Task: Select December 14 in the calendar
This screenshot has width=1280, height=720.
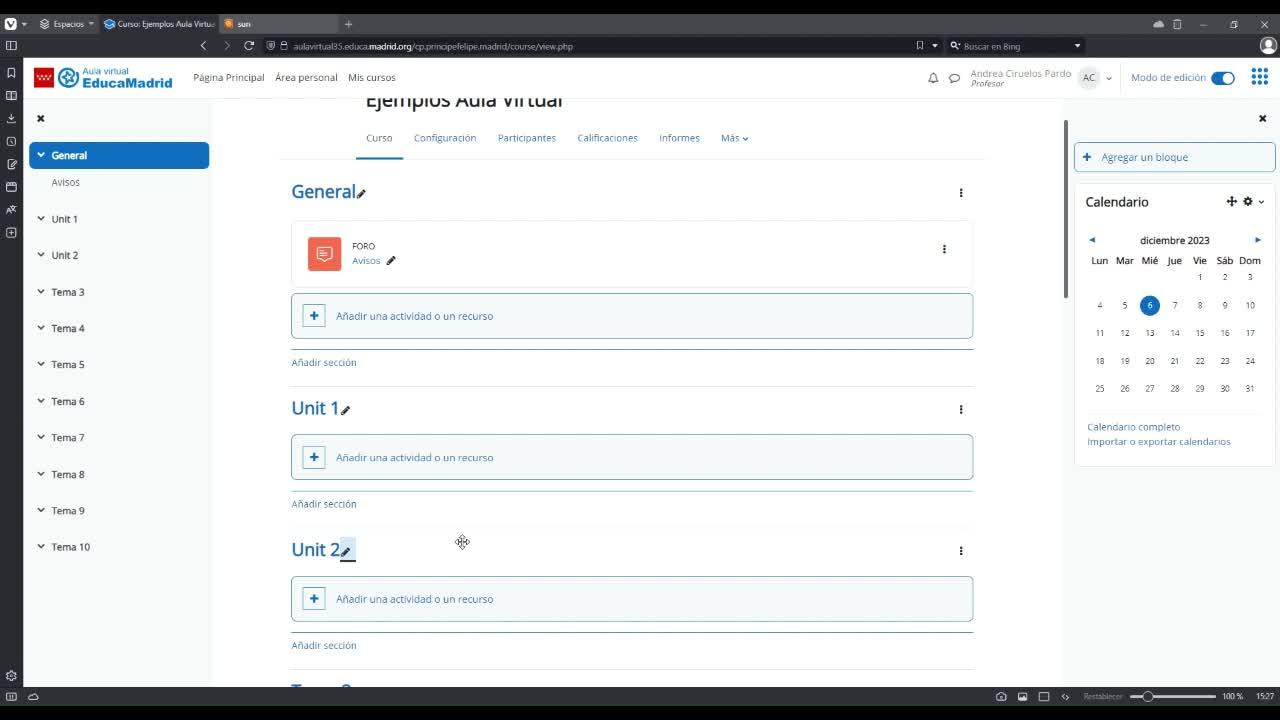Action: pos(1175,333)
